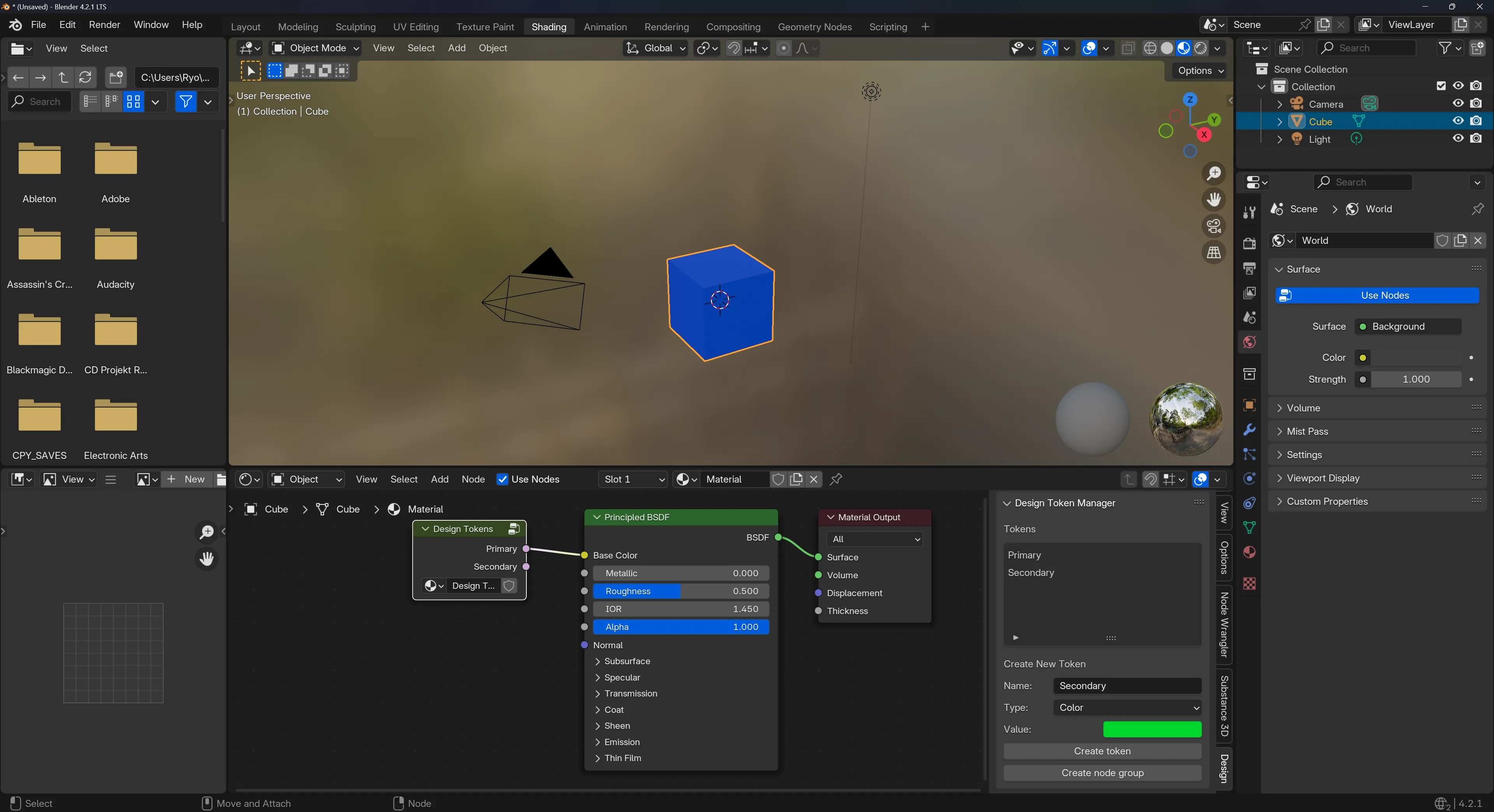Pick the green Value color swatch
This screenshot has width=1494, height=812.
[1151, 729]
